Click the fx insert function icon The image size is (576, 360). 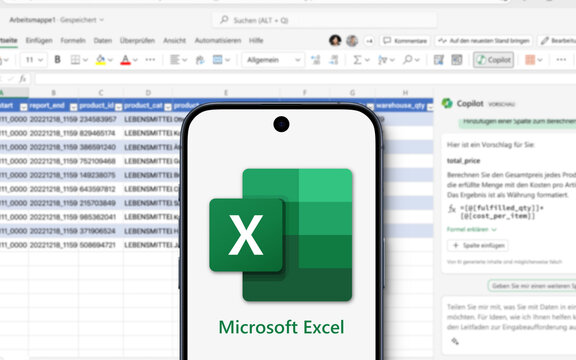coord(22,79)
